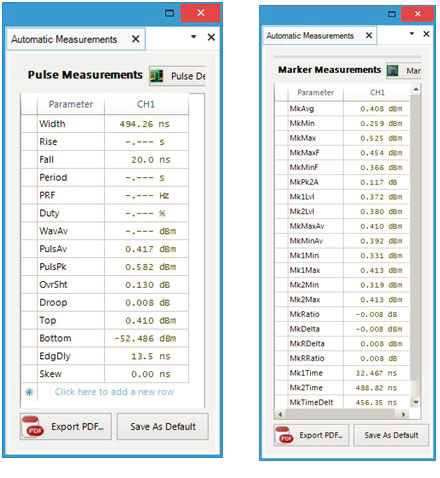Close left Automatic Measurements tab
The height and width of the screenshot is (478, 440).
tap(135, 39)
